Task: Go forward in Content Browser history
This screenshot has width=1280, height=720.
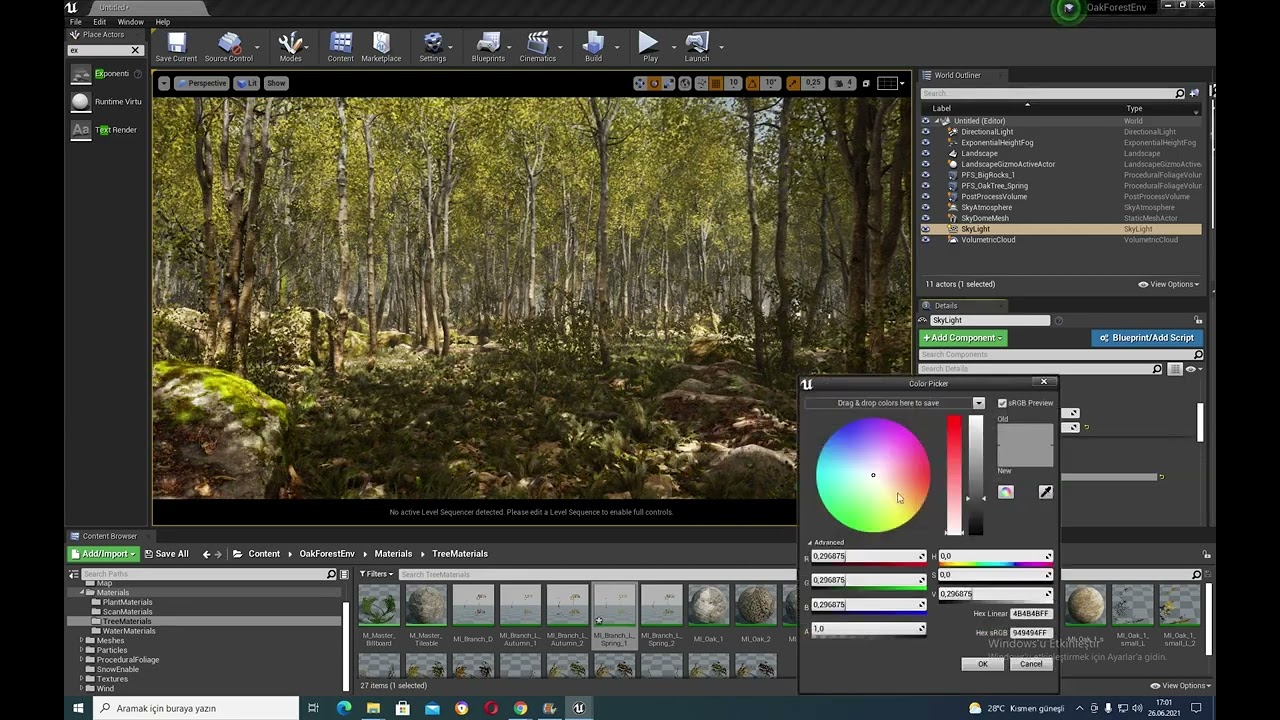Action: (219, 554)
